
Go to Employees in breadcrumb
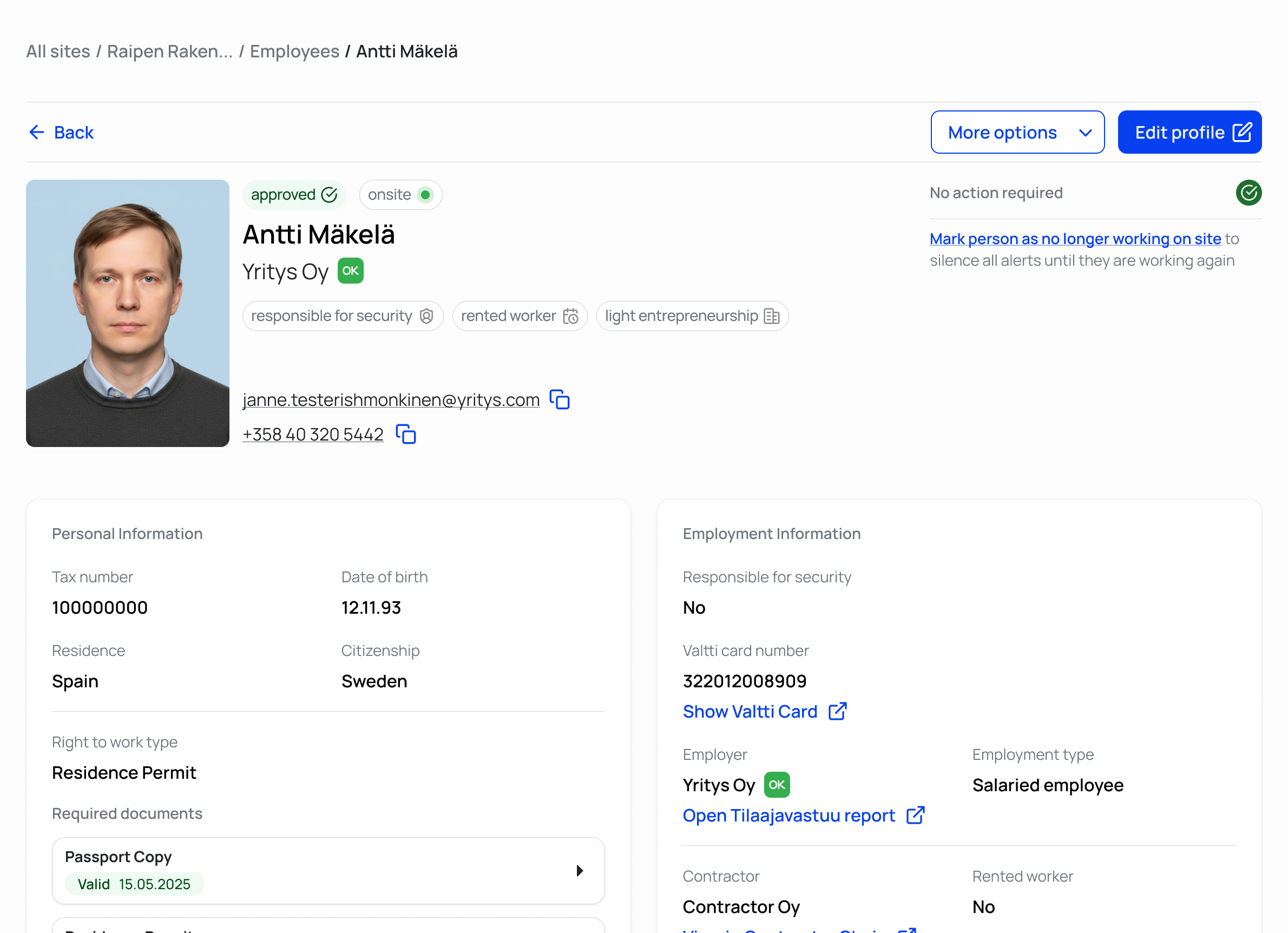tap(294, 51)
